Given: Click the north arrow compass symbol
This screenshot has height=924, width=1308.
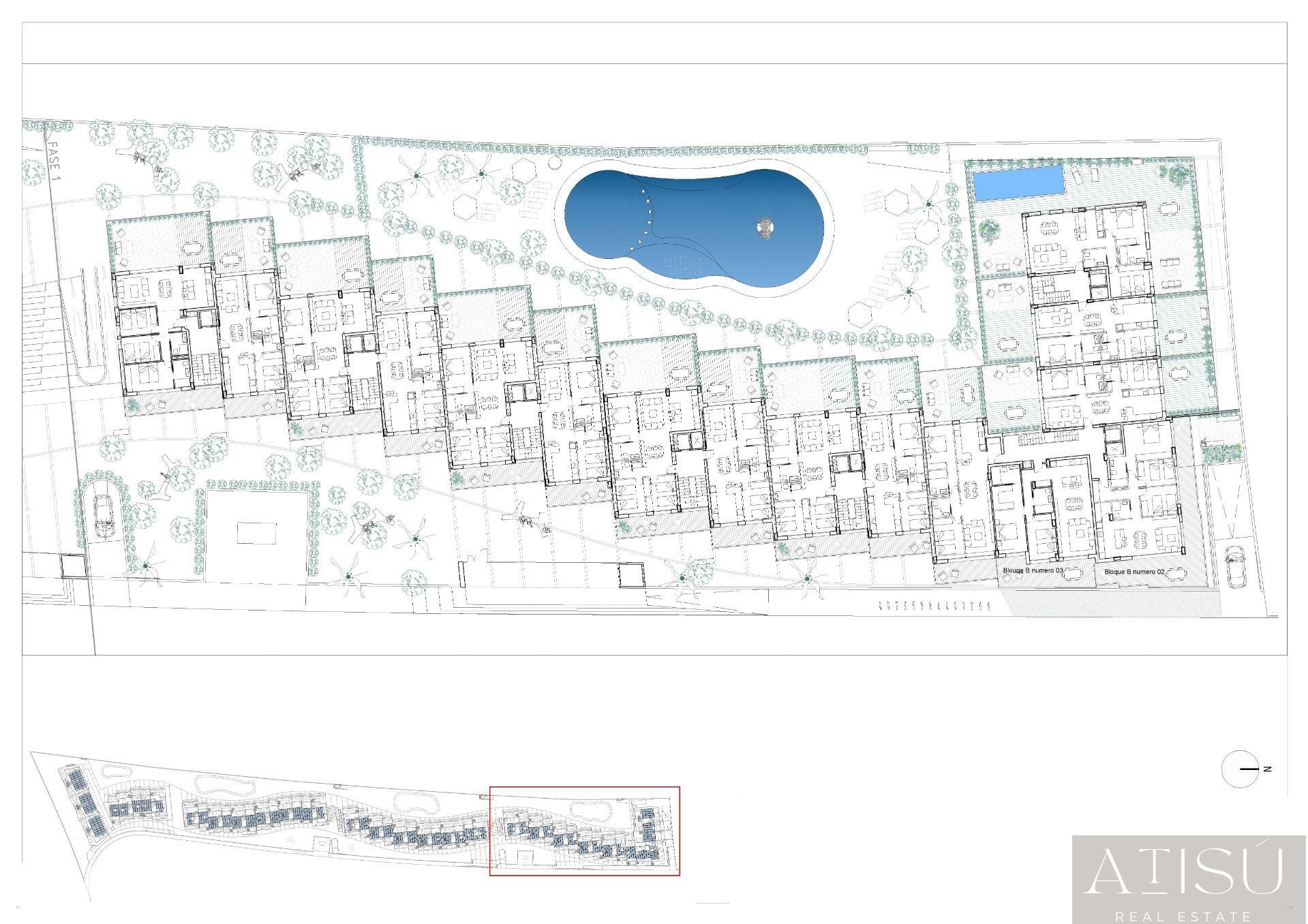Looking at the screenshot, I should pos(1240,769).
